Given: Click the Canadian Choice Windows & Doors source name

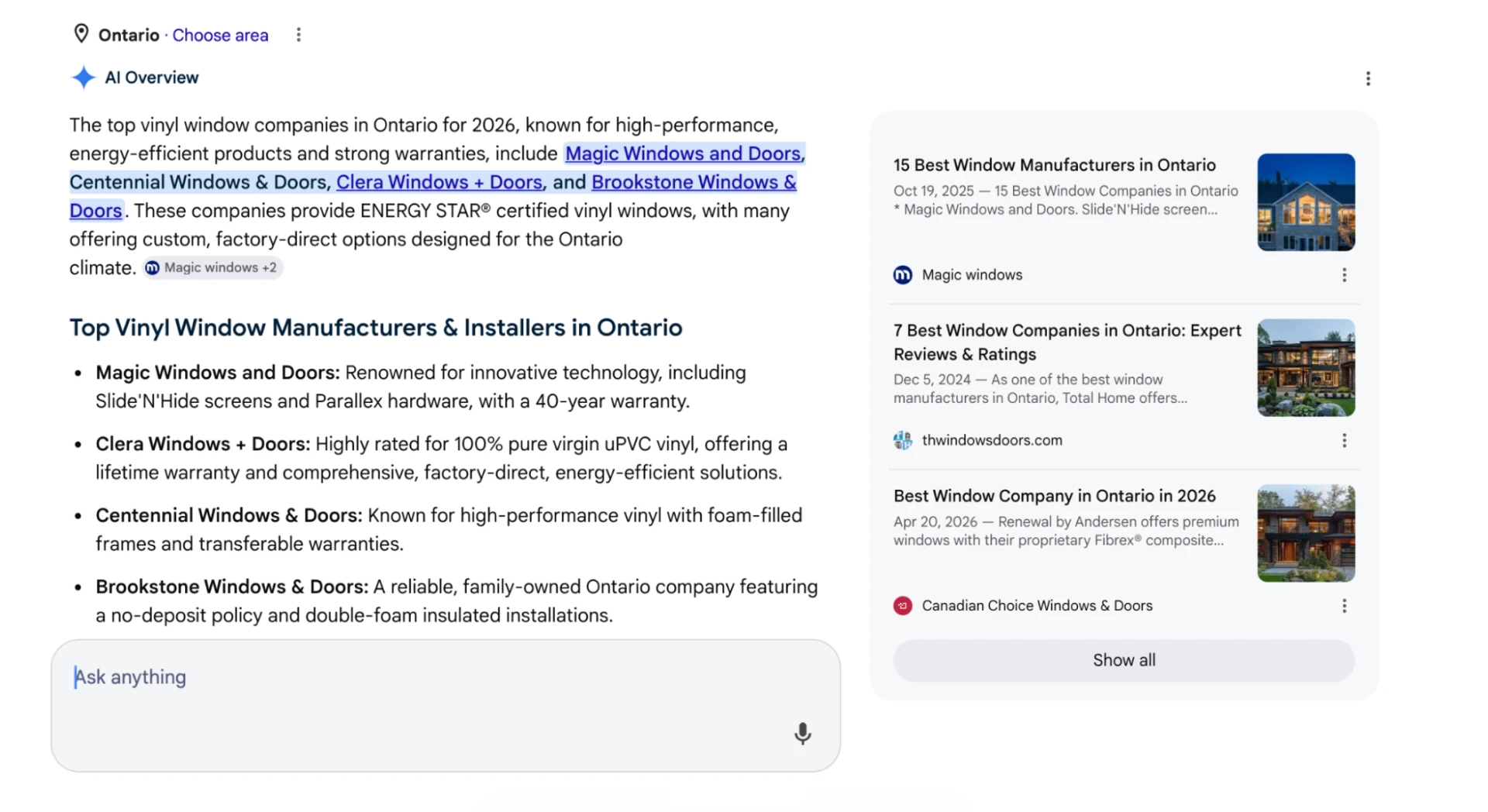Looking at the screenshot, I should 1037,606.
